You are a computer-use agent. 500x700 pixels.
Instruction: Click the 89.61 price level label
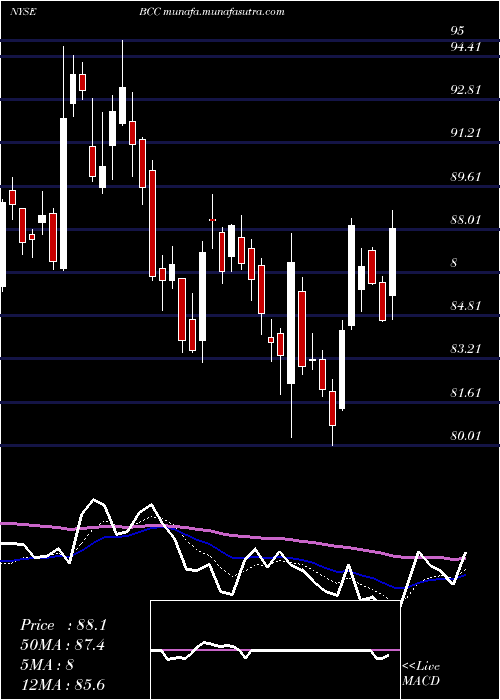(x=465, y=176)
